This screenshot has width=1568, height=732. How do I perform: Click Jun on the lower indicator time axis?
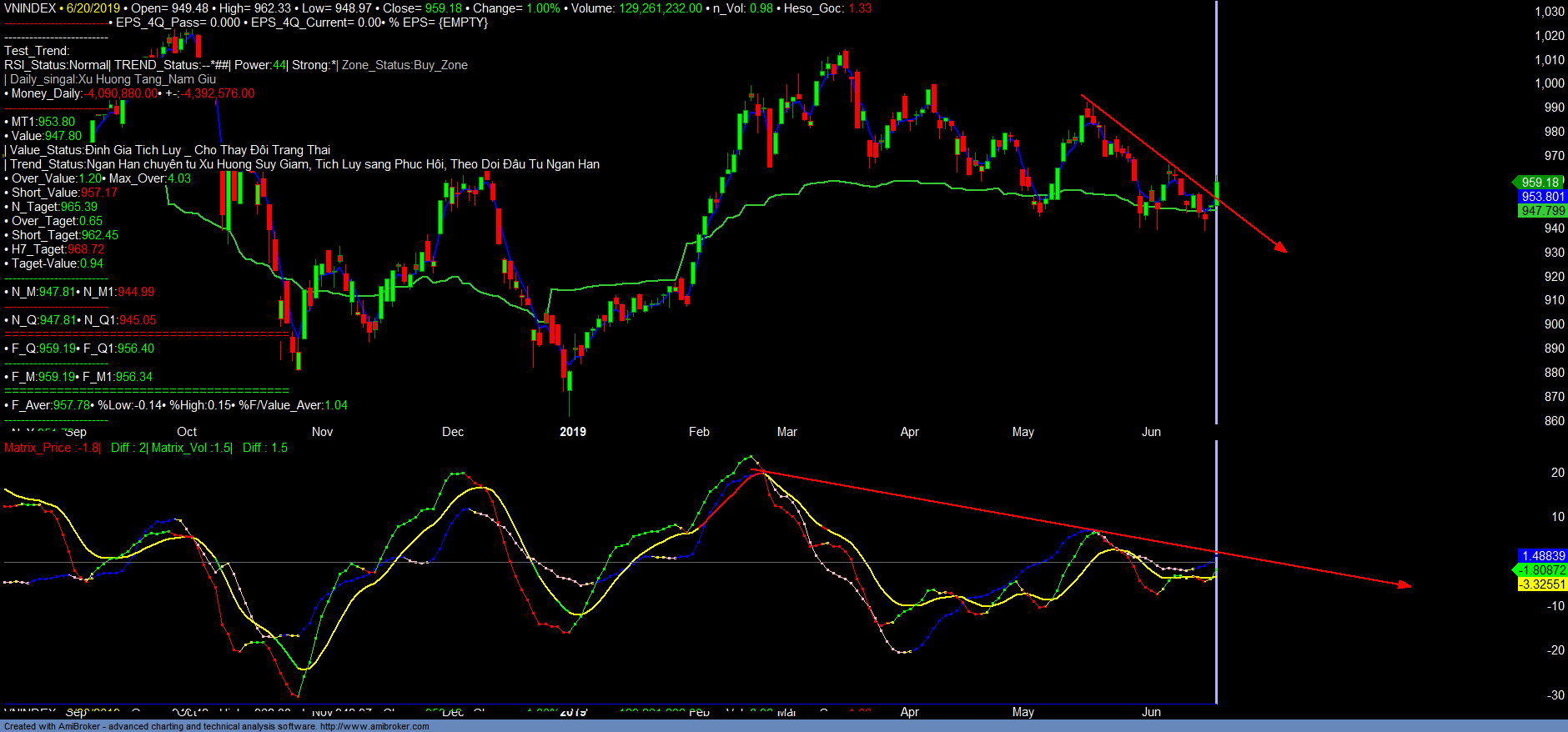point(1151,712)
